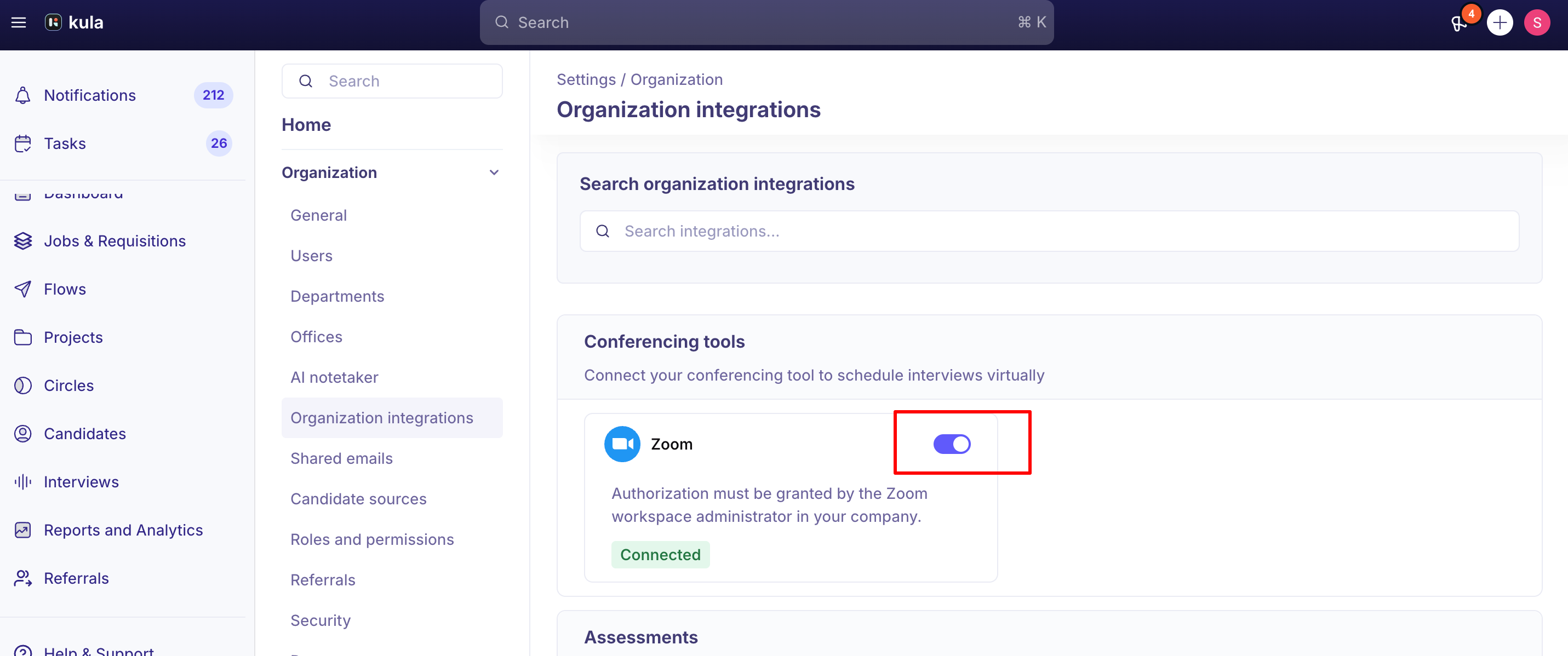Open Circles page
This screenshot has height=656, width=1568.
click(x=68, y=385)
